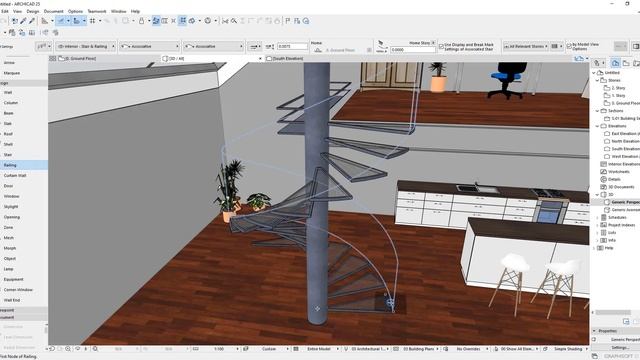
Task: Click the grid snap icon in toolbar
Action: [x=93, y=21]
